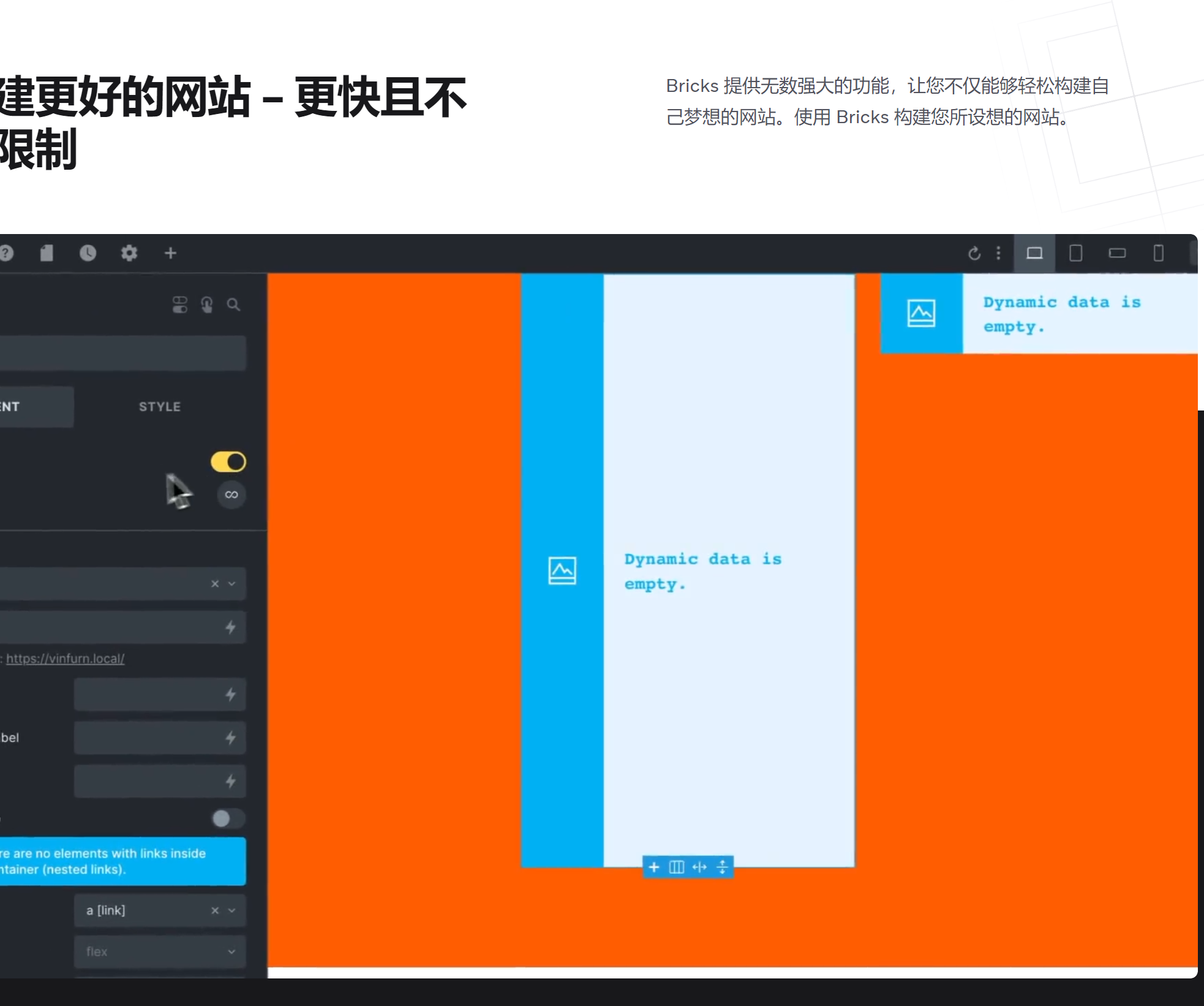Click the search magnifier in the panel

(x=234, y=304)
